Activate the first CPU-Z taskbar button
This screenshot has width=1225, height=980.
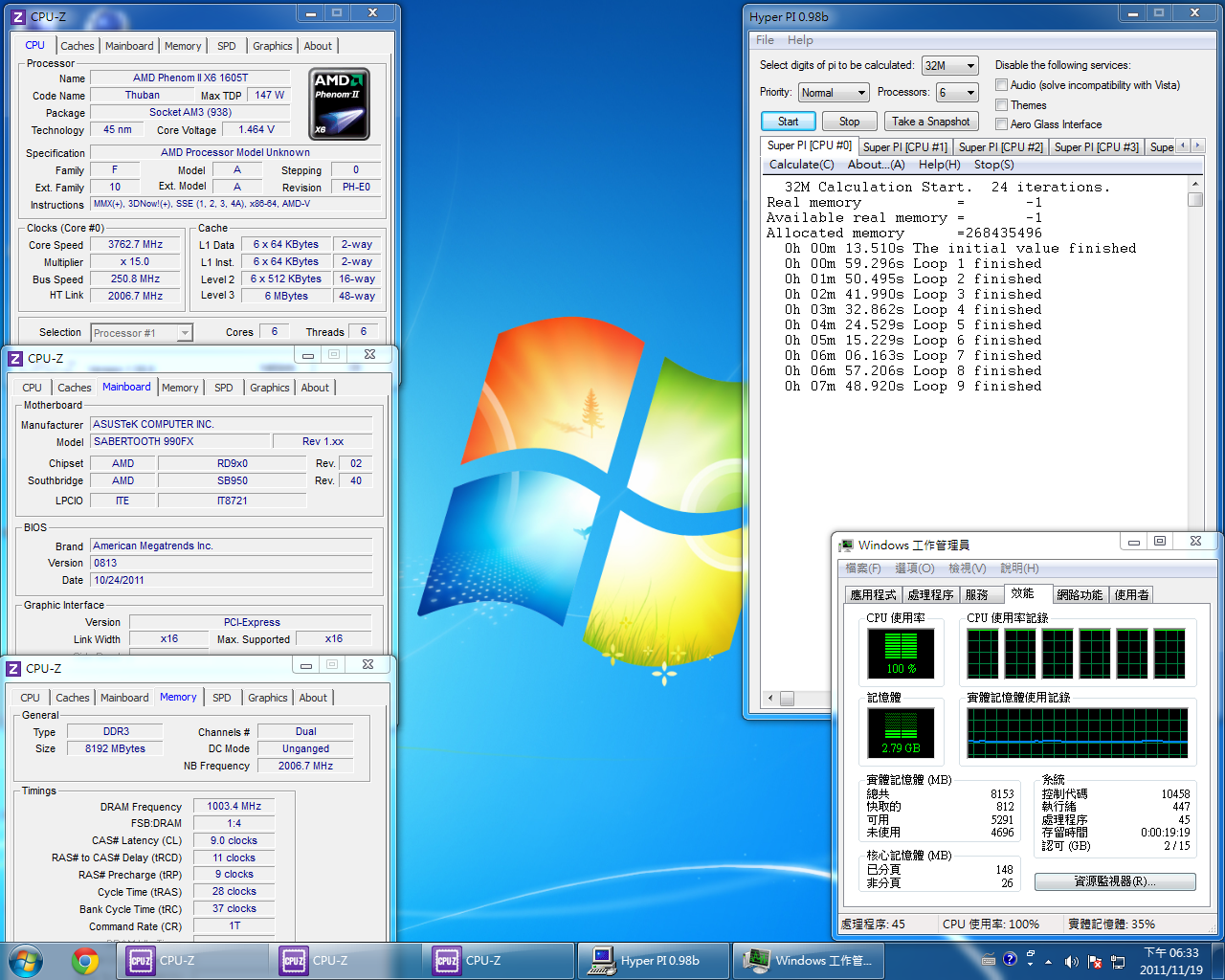[192, 961]
